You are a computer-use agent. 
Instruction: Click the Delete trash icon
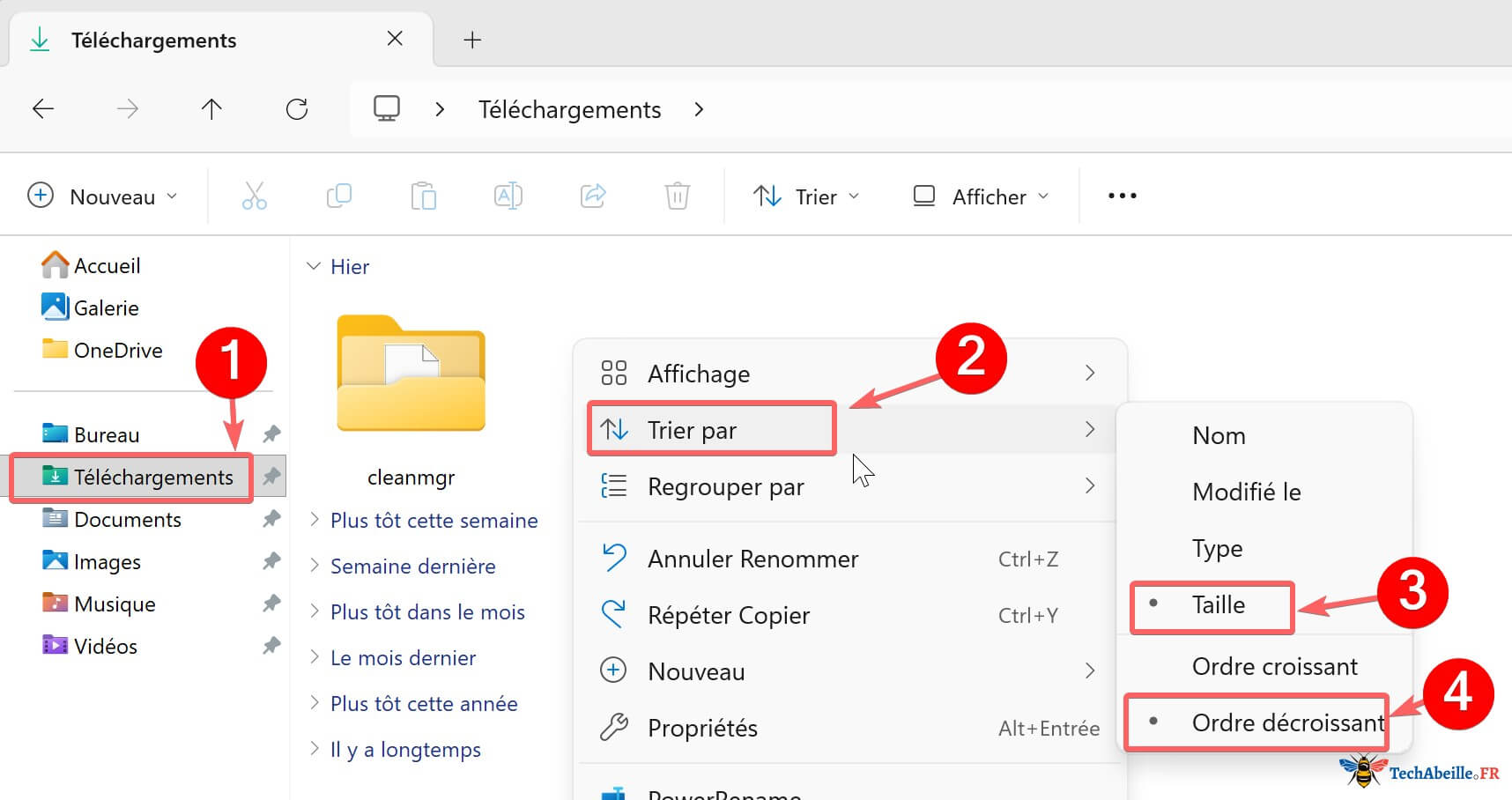coord(676,196)
